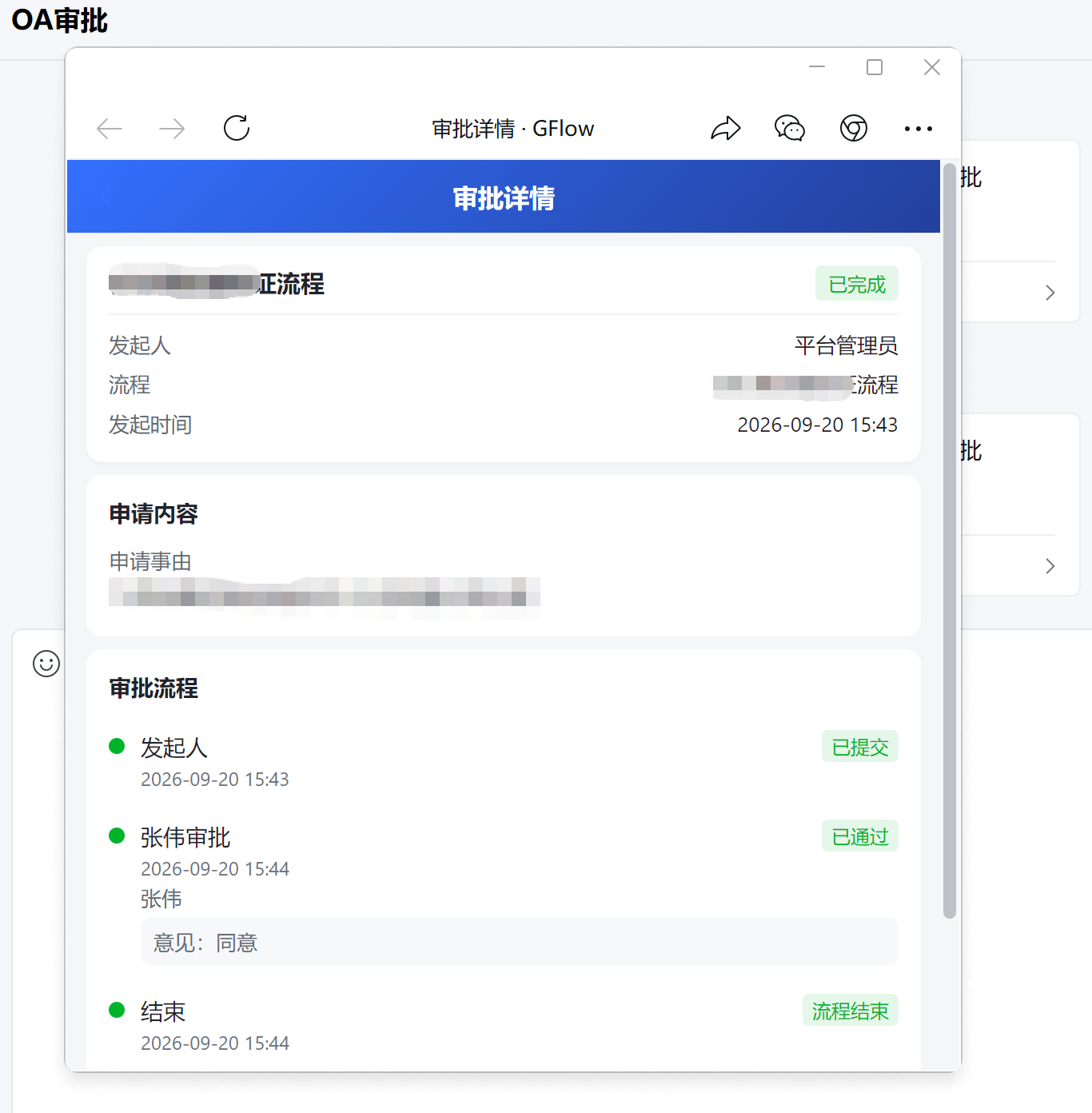Click the 申请事由 label
The width and height of the screenshot is (1092, 1113).
click(150, 561)
